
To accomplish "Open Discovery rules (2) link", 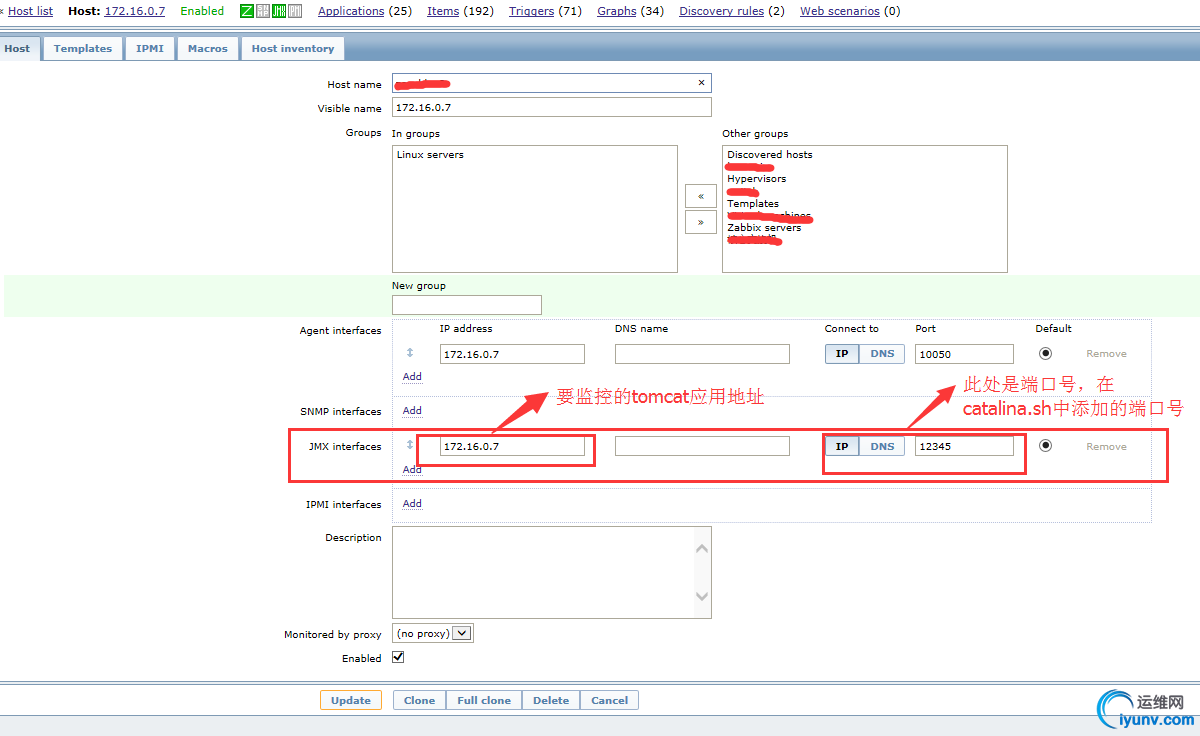I will pyautogui.click(x=721, y=11).
